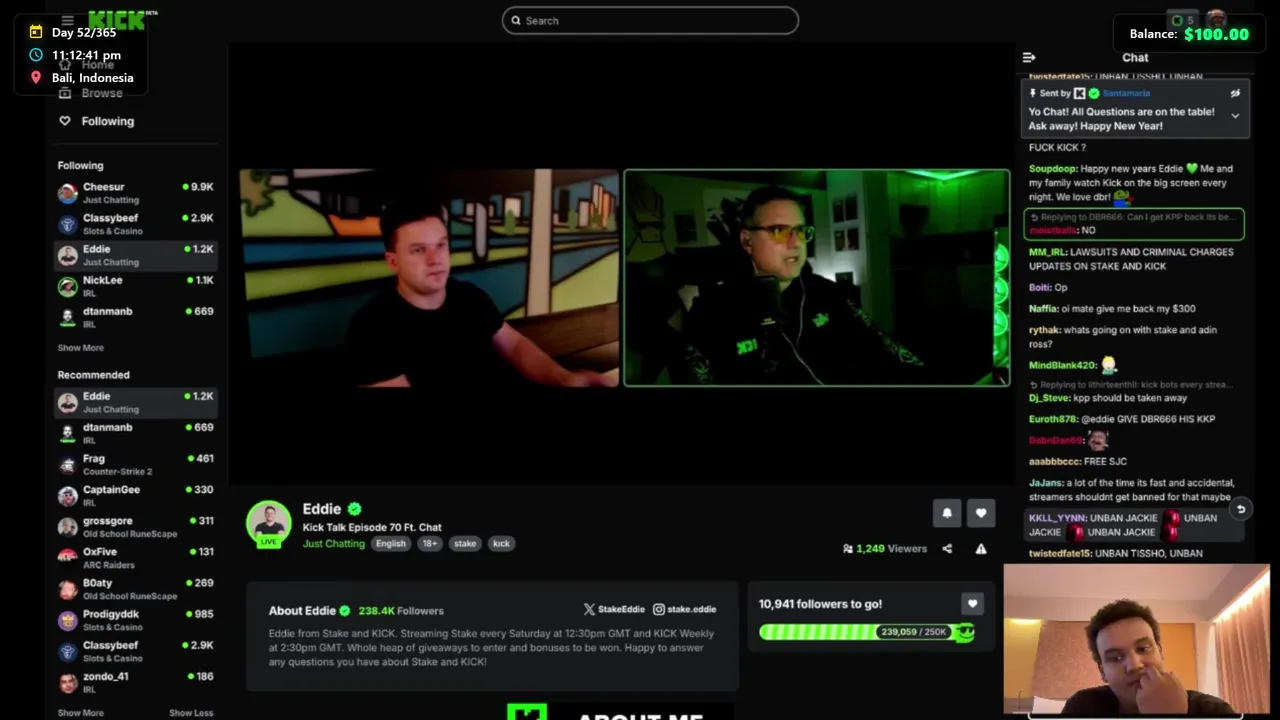Click Naffia's username in chat

click(x=1043, y=309)
